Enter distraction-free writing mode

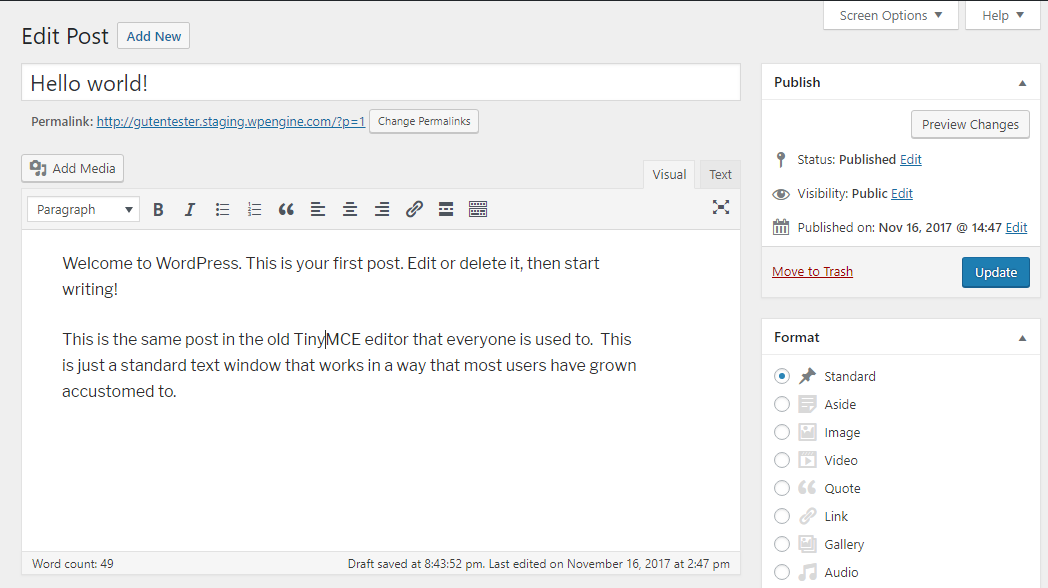(x=721, y=208)
